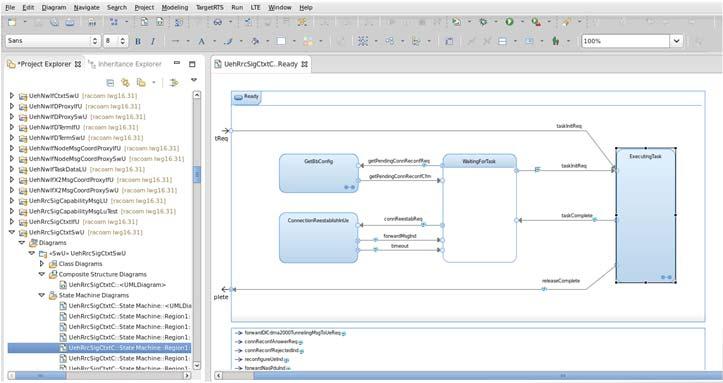Open the LTE menu

click(x=255, y=7)
